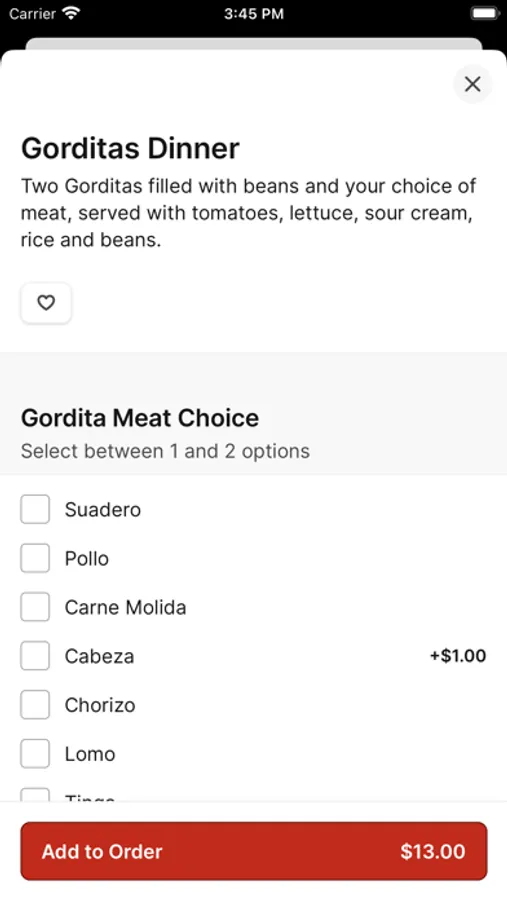Tick the Cabeza checkbox

pos(35,655)
